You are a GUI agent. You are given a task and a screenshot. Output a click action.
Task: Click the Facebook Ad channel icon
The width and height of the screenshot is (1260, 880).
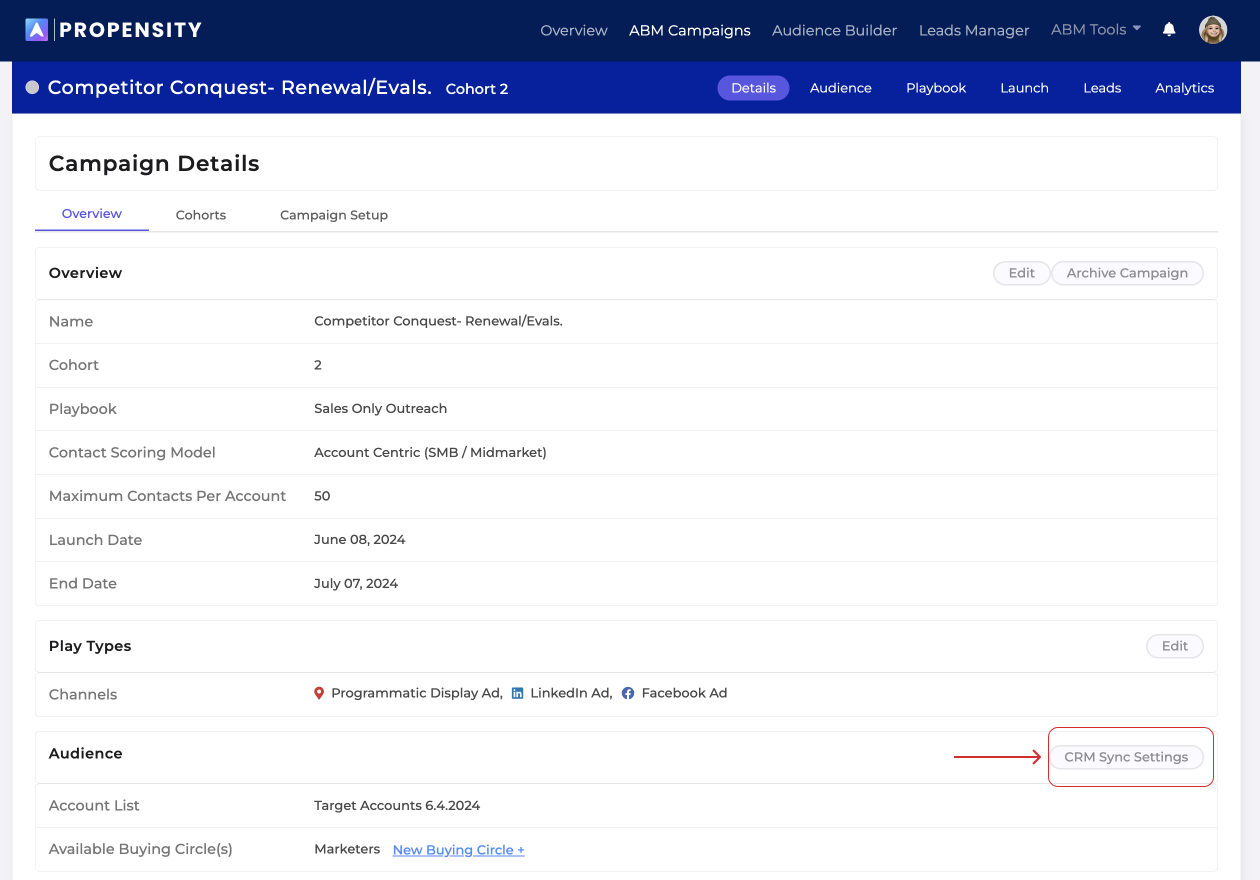628,692
